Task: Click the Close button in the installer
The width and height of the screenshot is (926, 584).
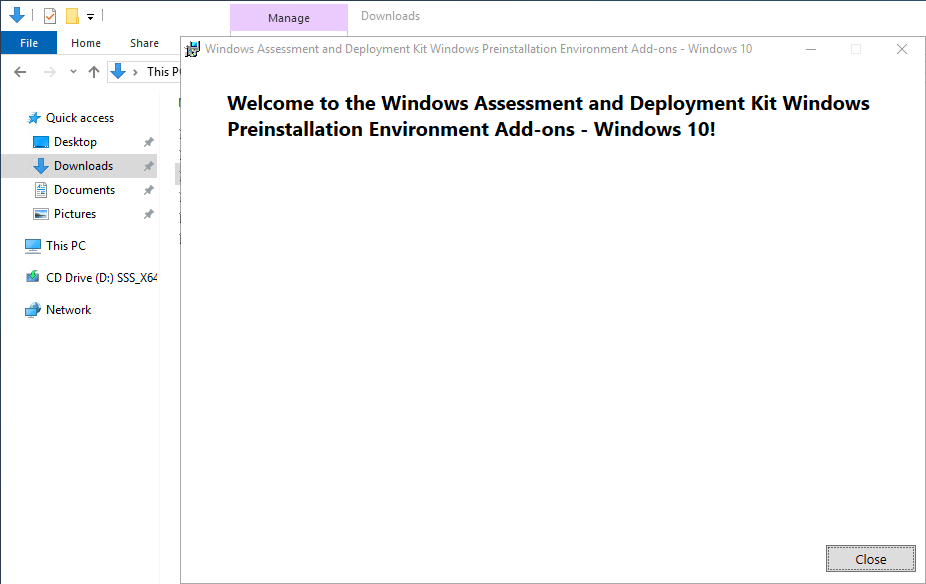Action: pyautogui.click(x=870, y=559)
